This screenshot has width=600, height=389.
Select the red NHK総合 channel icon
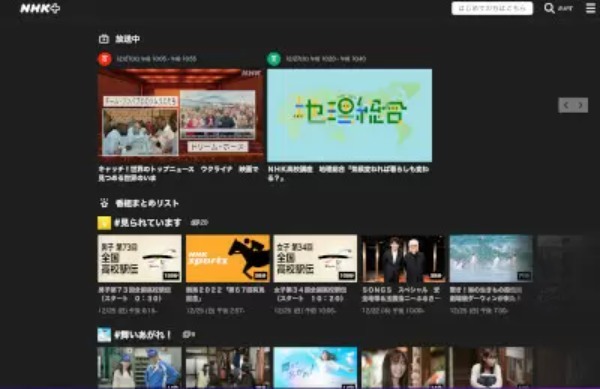pyautogui.click(x=105, y=59)
